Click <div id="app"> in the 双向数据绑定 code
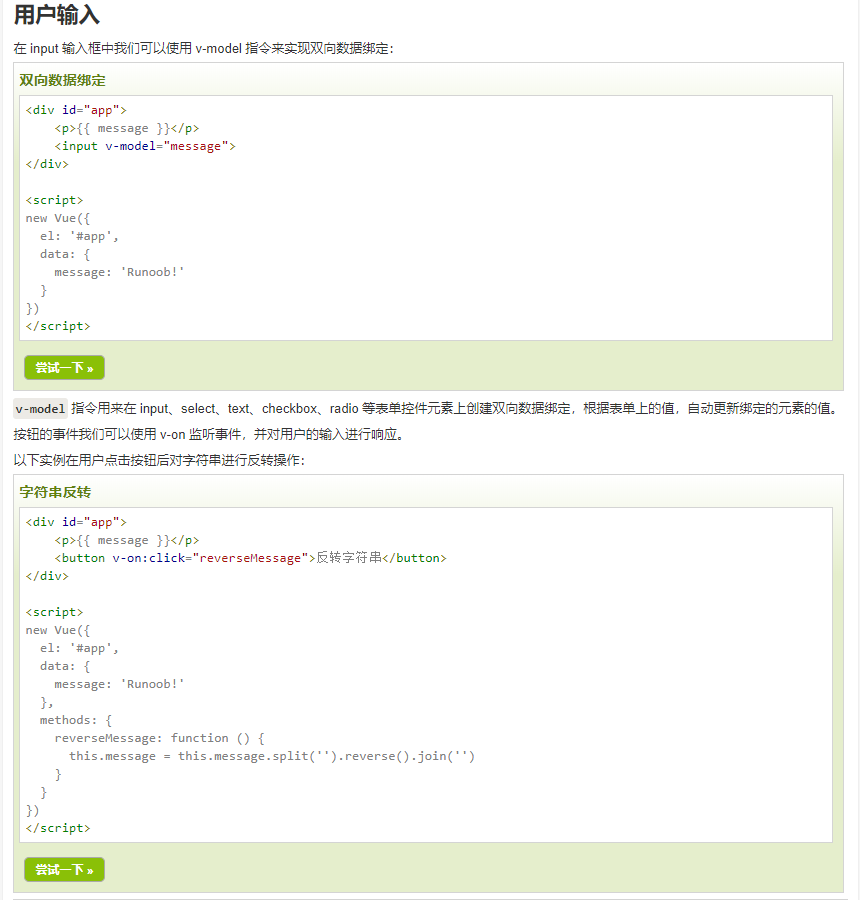Screen dimensions: 860x900 (x=76, y=110)
